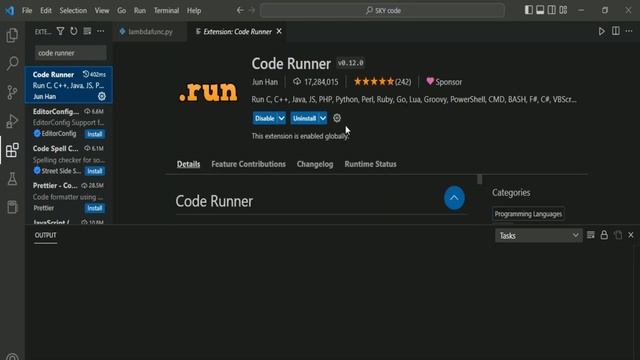The image size is (640, 360).
Task: Open manage gear next to Uninstall
Action: 337,118
